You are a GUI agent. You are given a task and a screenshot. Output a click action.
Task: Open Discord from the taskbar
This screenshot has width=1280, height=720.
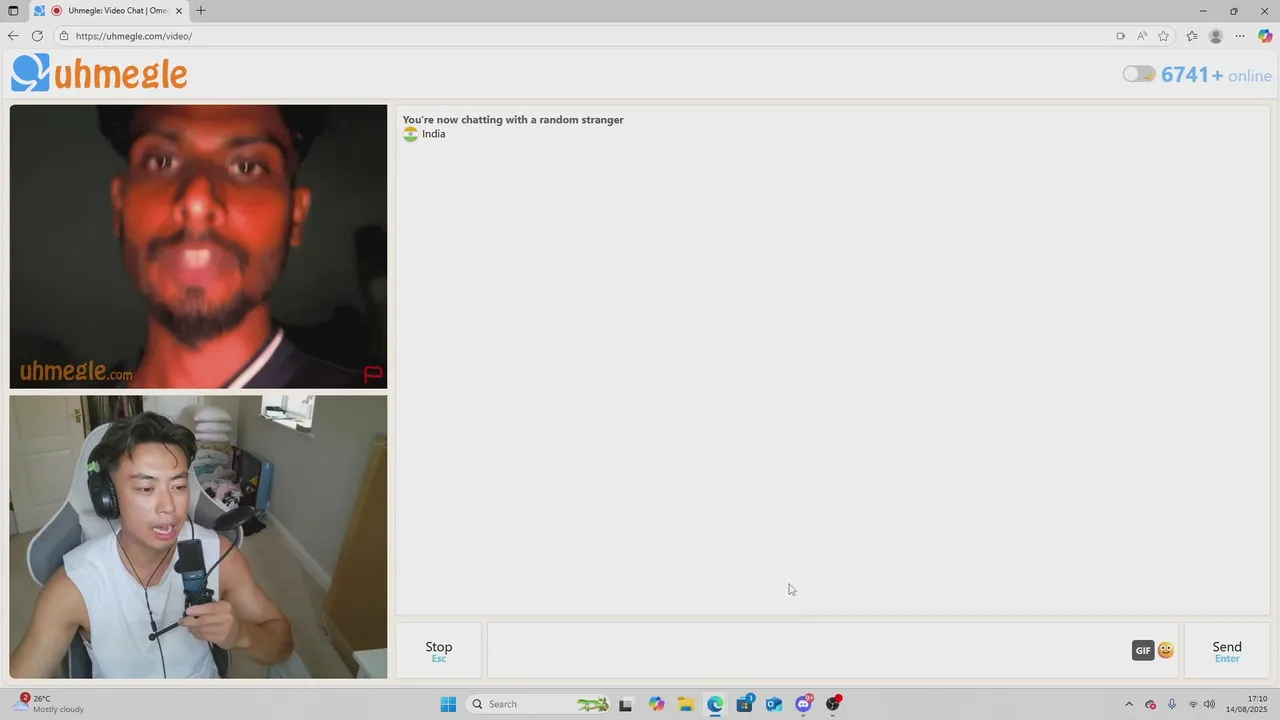point(803,704)
